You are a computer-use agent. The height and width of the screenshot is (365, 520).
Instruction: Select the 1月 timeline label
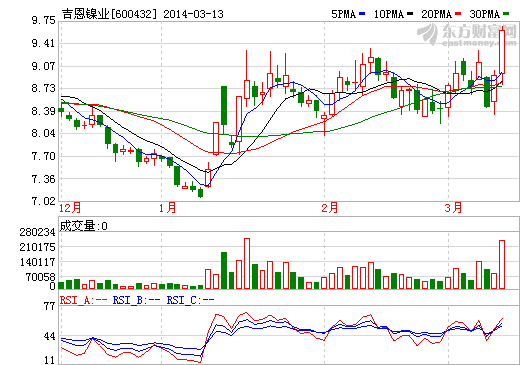(168, 208)
